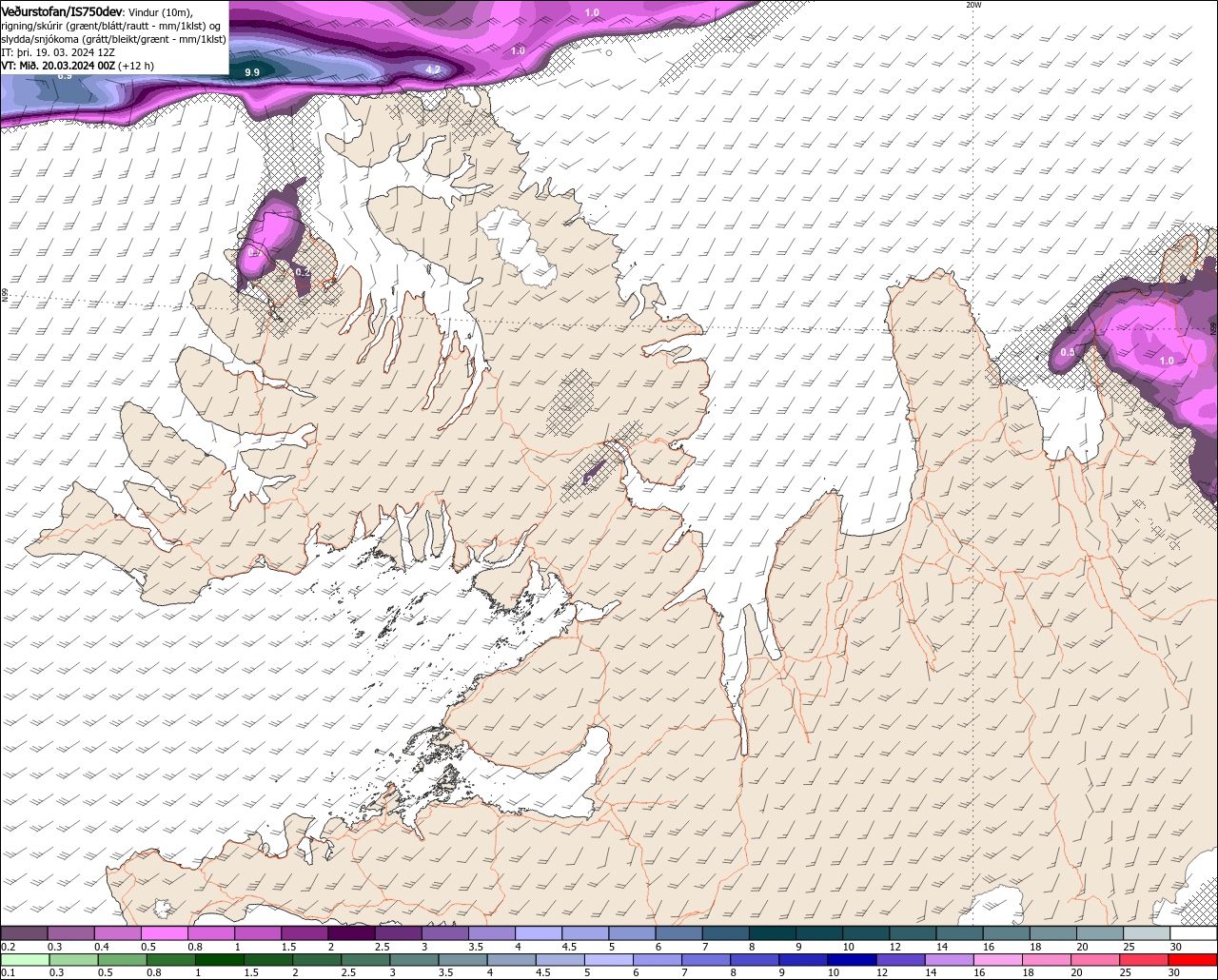Click the 12 label on the snow scale
The image size is (1218, 980).
point(895,947)
